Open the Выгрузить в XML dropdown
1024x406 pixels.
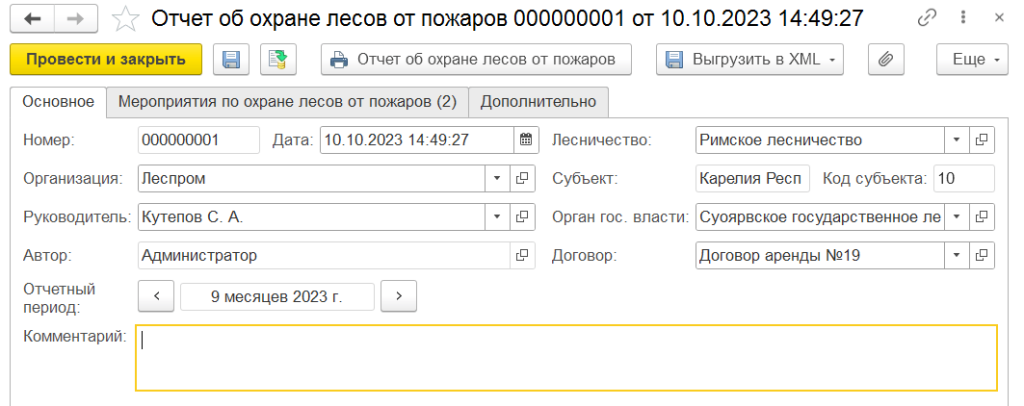pos(750,59)
